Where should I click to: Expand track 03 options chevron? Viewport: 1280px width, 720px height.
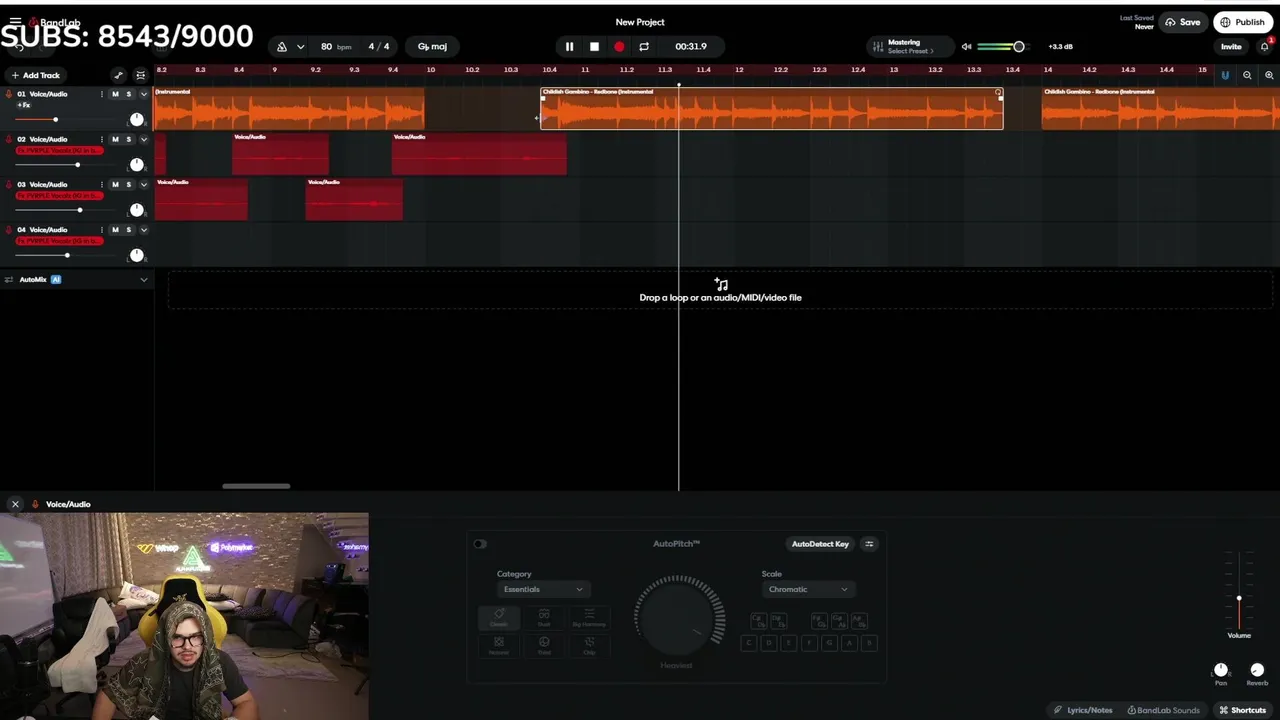[x=143, y=184]
